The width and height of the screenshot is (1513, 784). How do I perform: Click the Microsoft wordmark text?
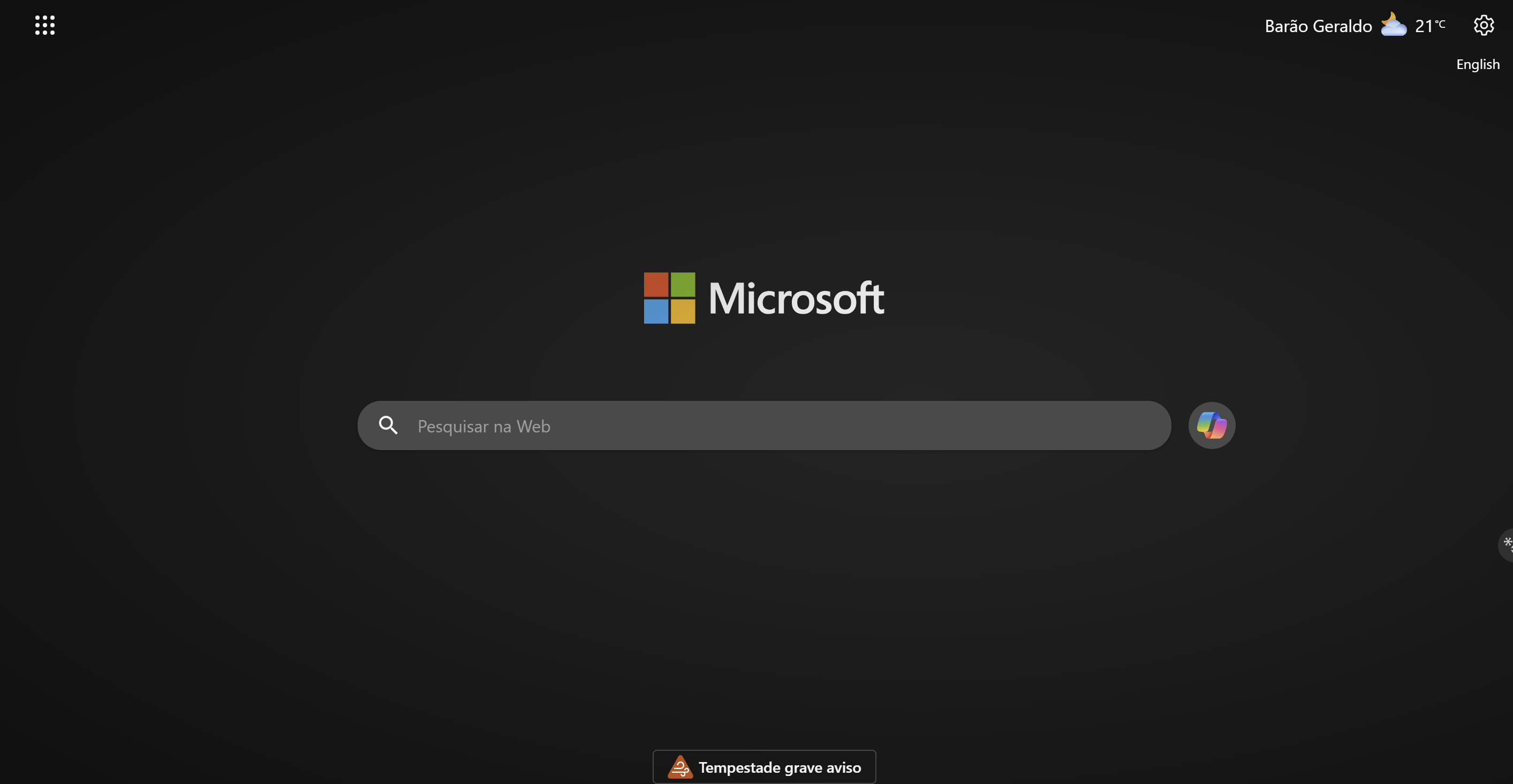point(796,298)
